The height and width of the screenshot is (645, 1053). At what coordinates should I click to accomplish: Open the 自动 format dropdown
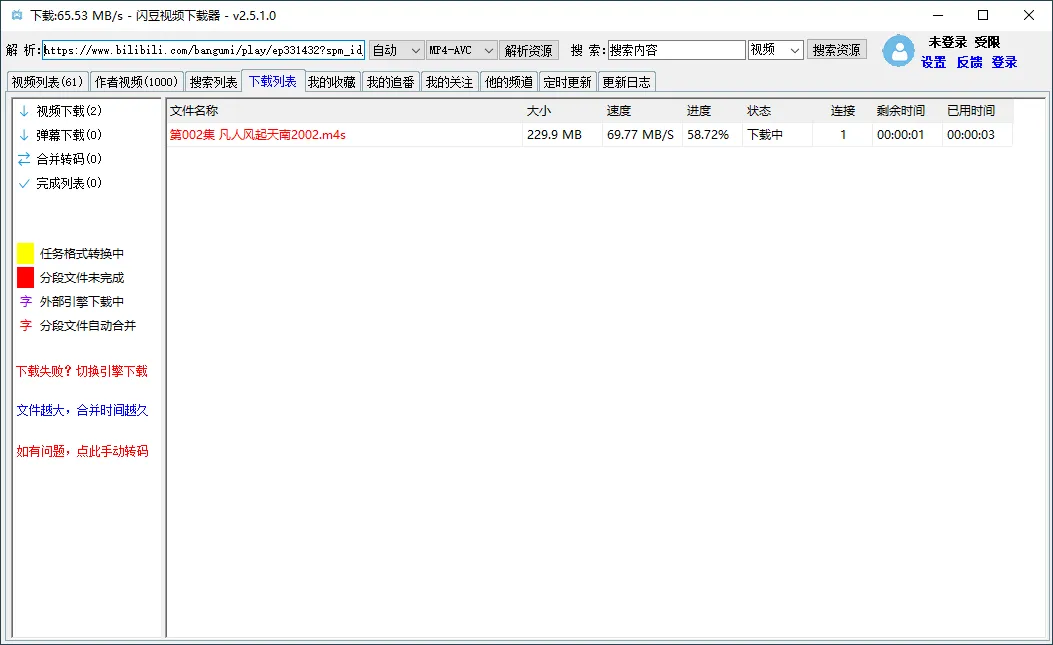point(395,49)
